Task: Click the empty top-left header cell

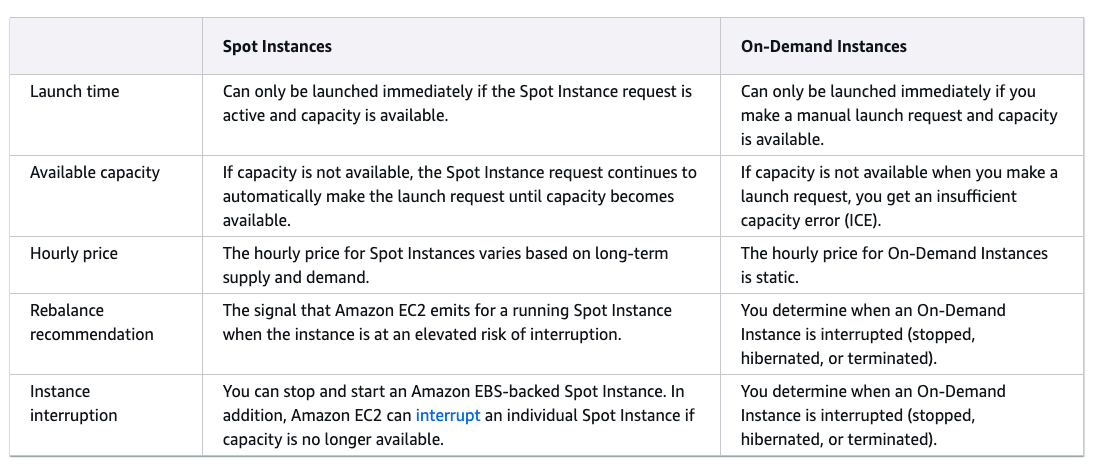Action: tap(106, 46)
